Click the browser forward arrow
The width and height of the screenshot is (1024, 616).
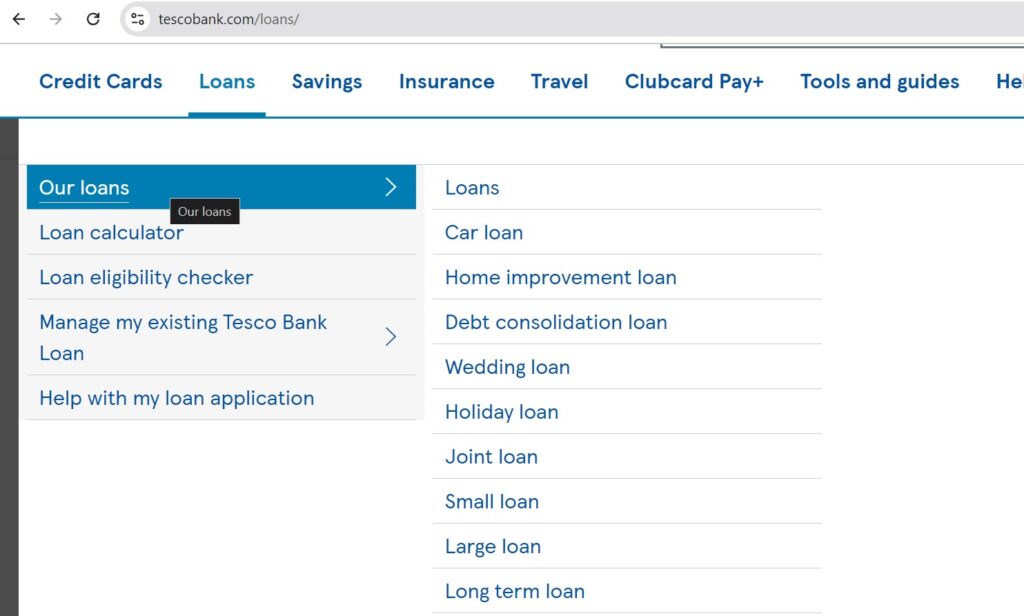coord(56,19)
